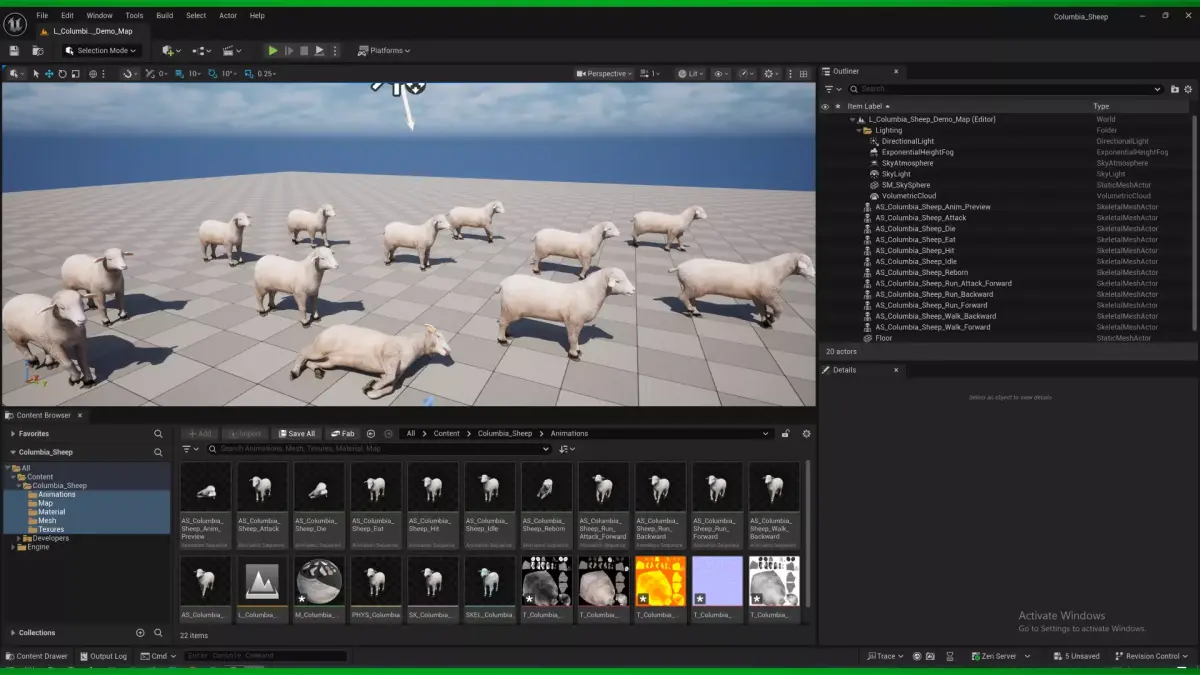Open Content Browser settings gear

[x=806, y=434]
